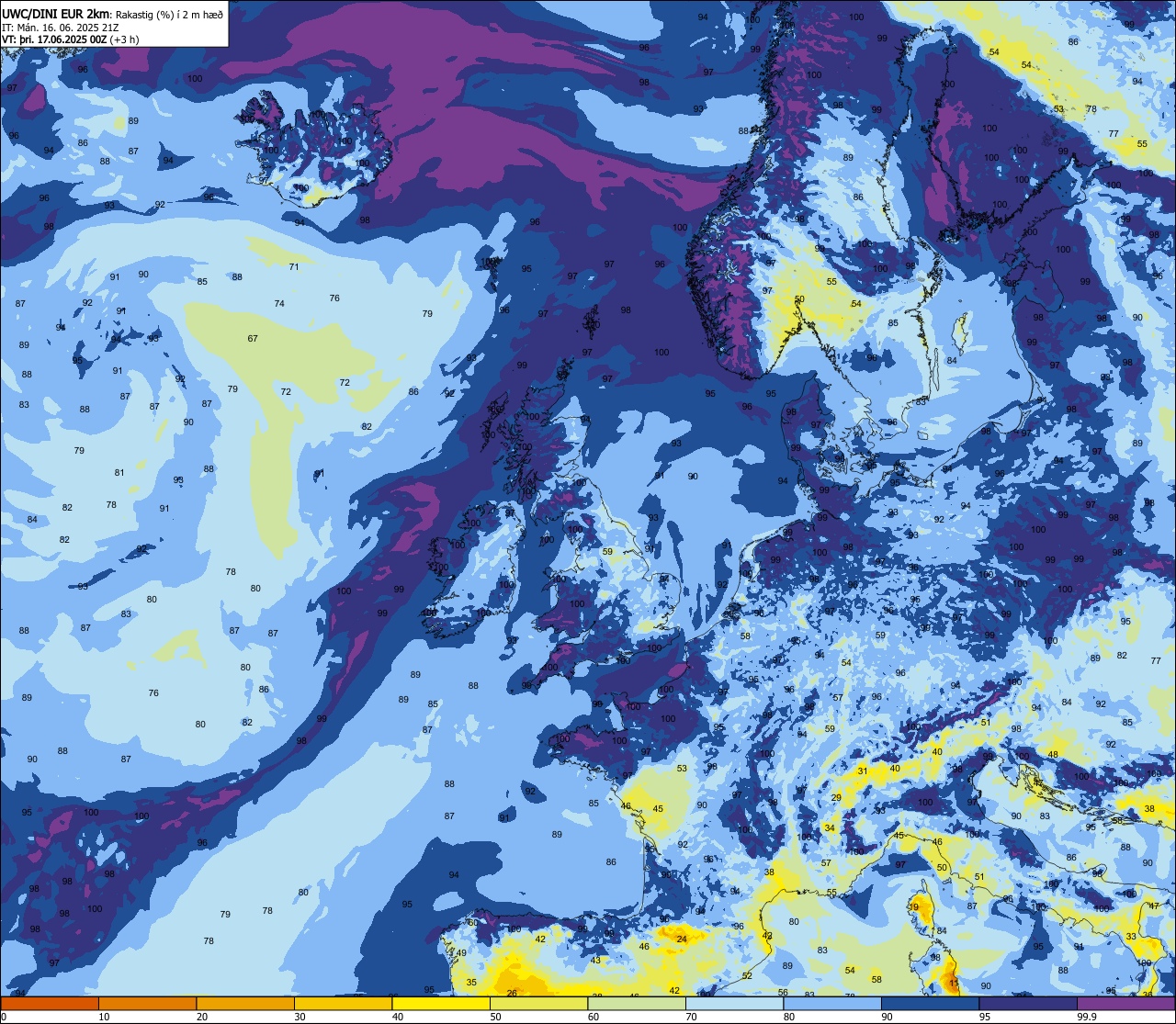
Task: Click the dark orange 0–10 legend swatch
Action: click(50, 1003)
